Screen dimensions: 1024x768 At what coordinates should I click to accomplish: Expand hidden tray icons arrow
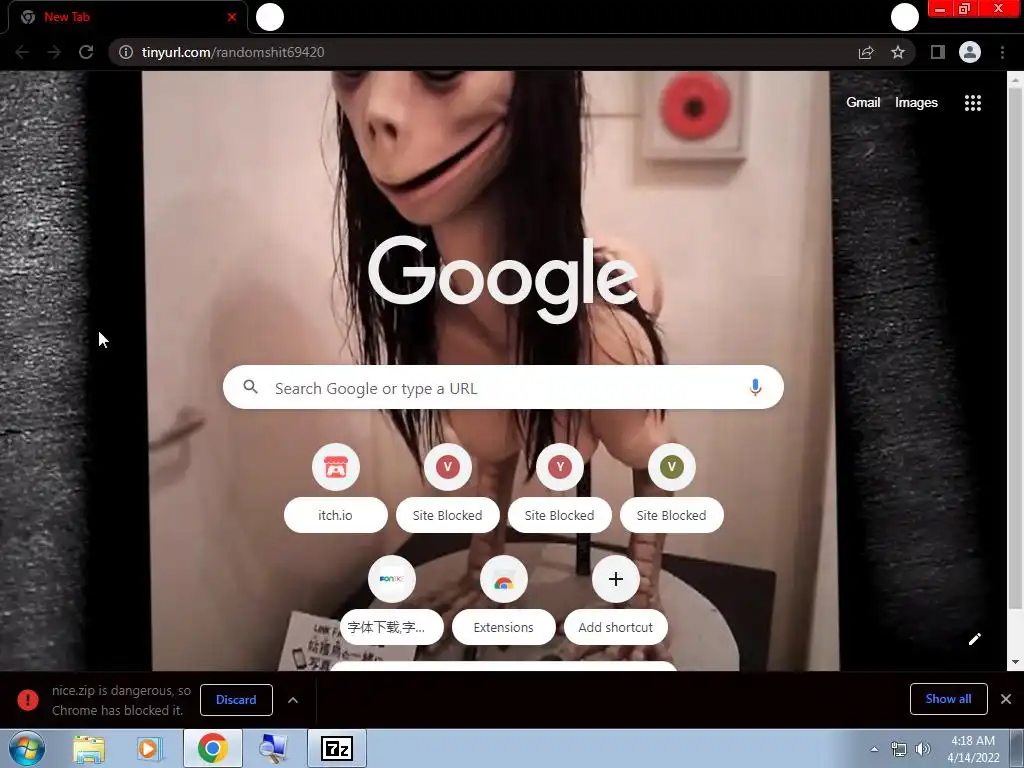[874, 749]
